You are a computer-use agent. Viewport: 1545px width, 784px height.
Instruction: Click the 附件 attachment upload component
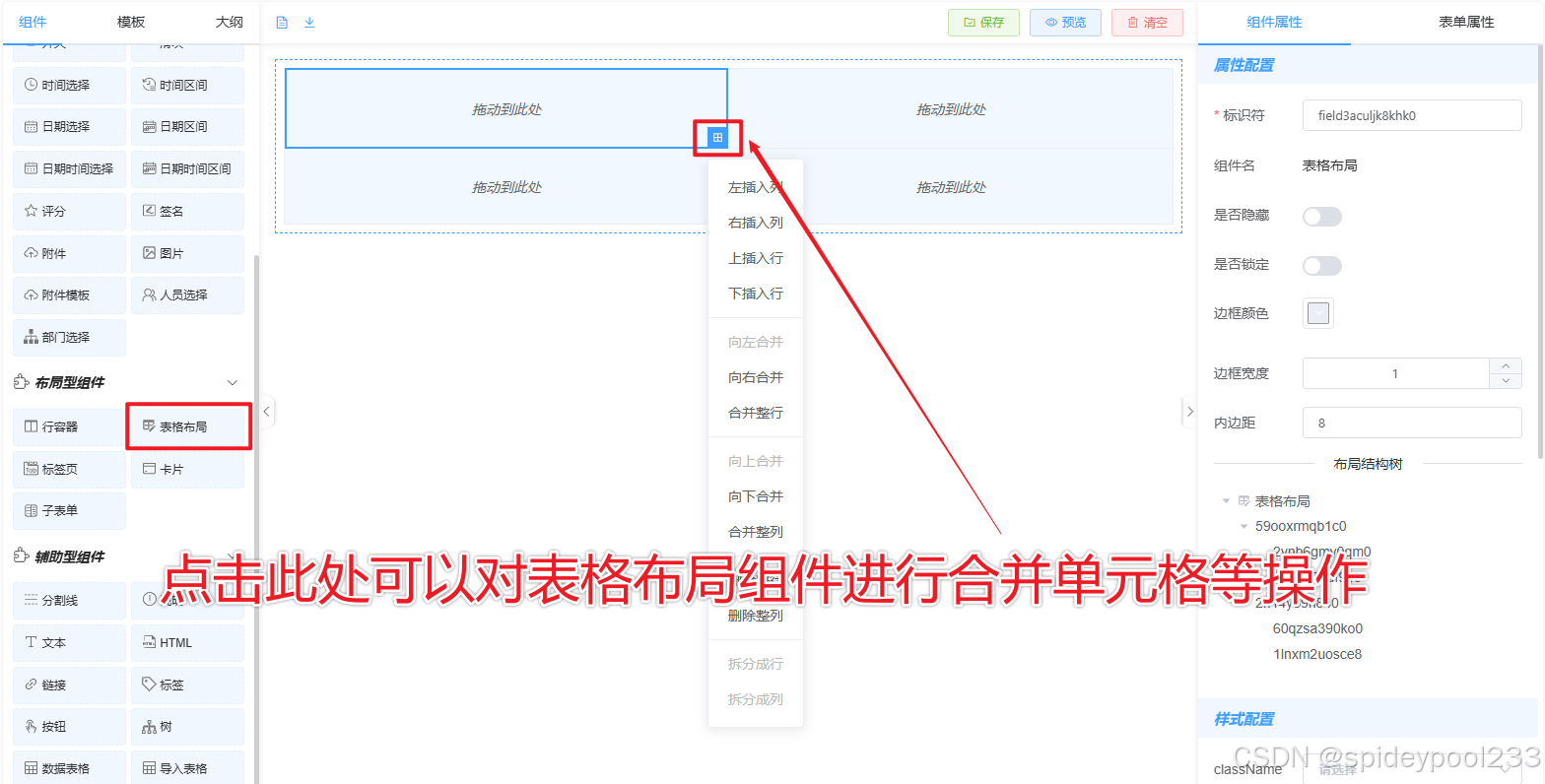pyautogui.click(x=69, y=254)
